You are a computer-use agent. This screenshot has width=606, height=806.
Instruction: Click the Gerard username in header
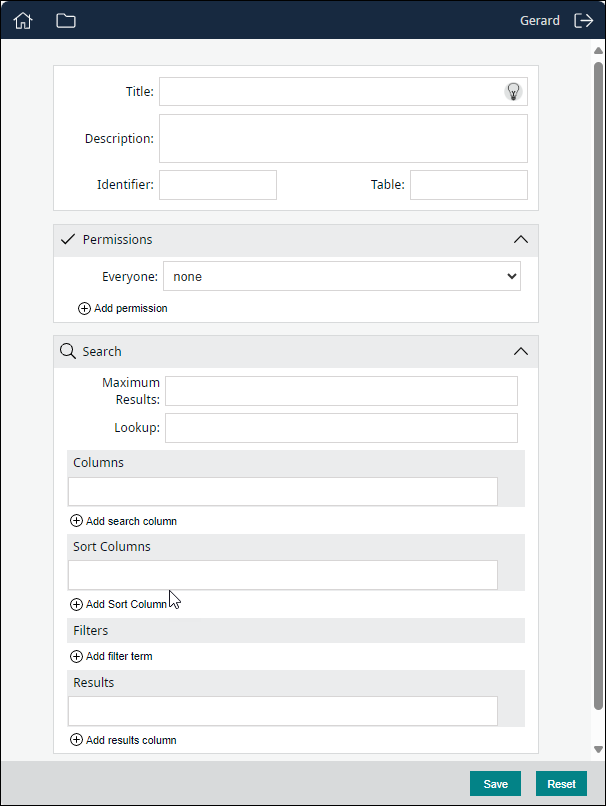coord(540,20)
